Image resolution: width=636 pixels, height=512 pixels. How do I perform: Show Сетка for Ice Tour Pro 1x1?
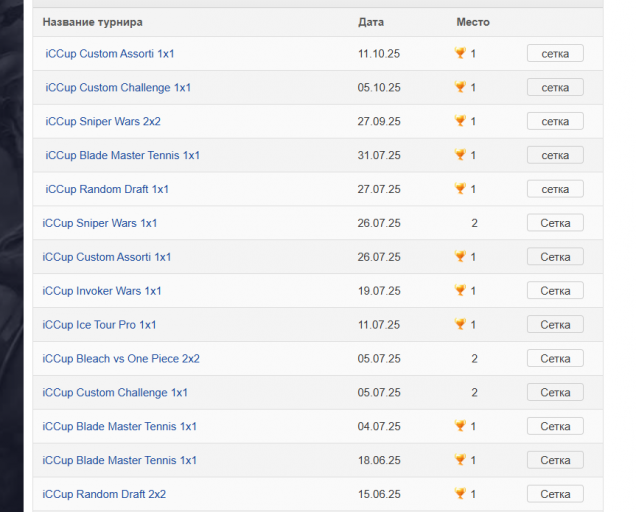click(x=555, y=324)
